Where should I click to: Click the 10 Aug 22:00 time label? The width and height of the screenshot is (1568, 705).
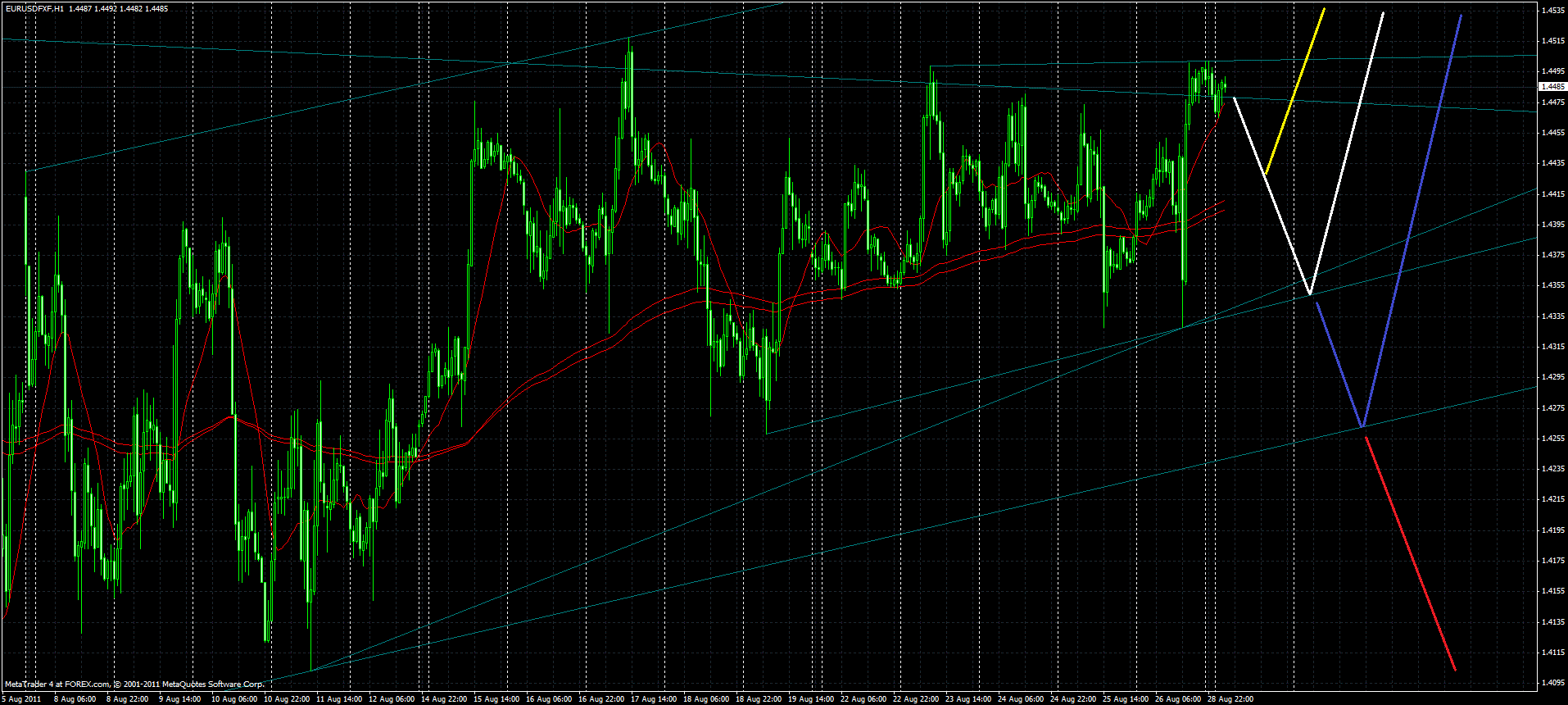coord(287,699)
